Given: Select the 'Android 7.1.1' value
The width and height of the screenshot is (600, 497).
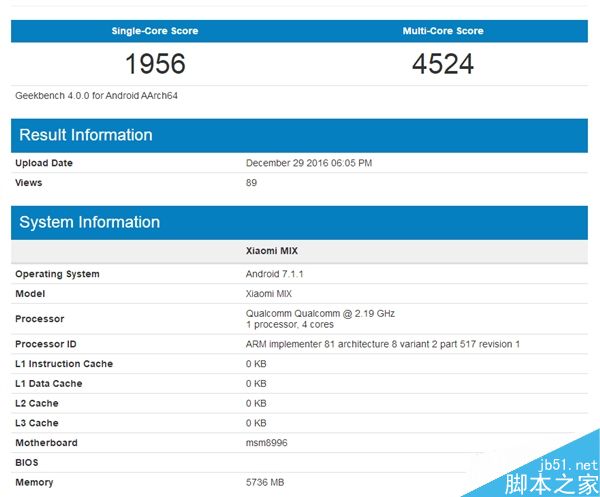Looking at the screenshot, I should point(274,274).
